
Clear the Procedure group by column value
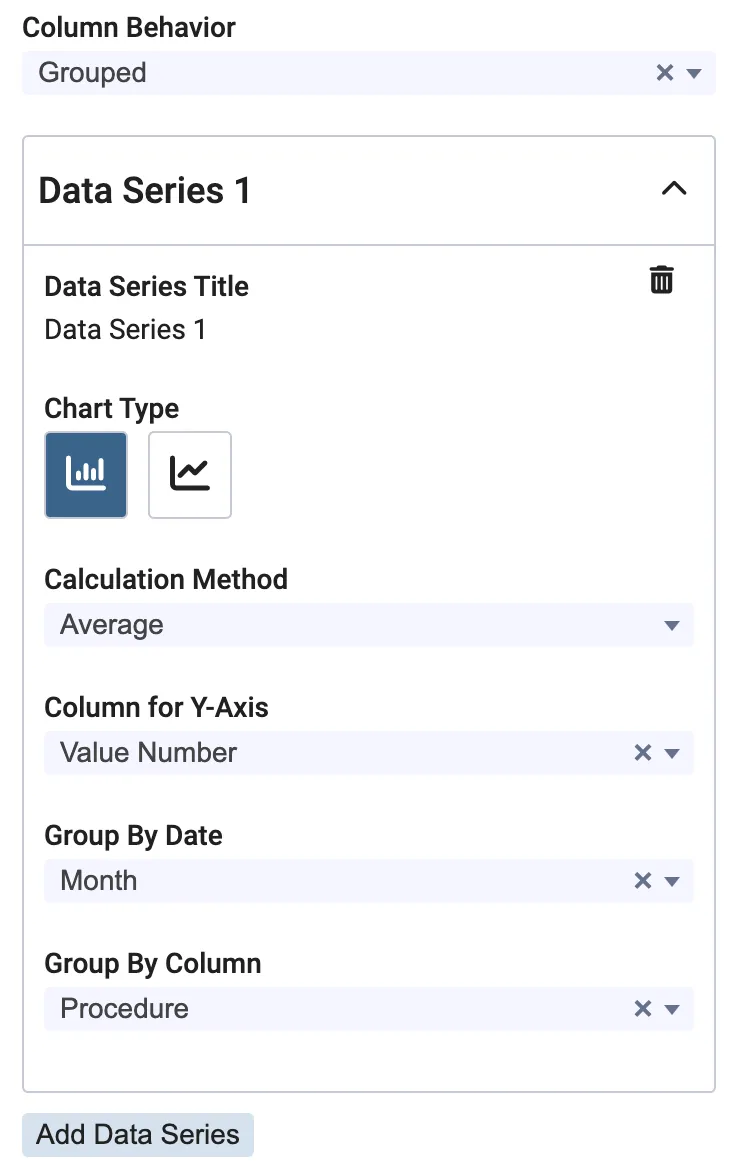[642, 1009]
